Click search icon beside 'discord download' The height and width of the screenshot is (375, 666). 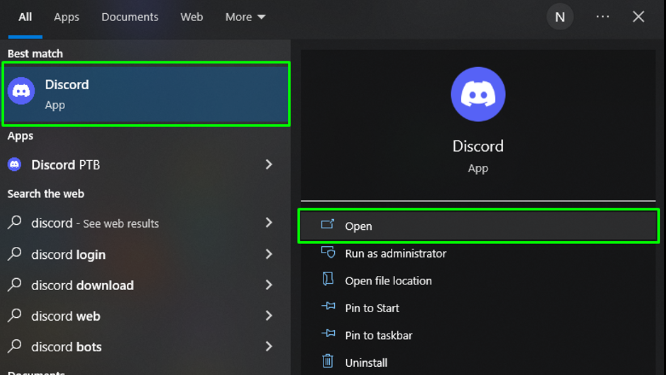click(14, 284)
